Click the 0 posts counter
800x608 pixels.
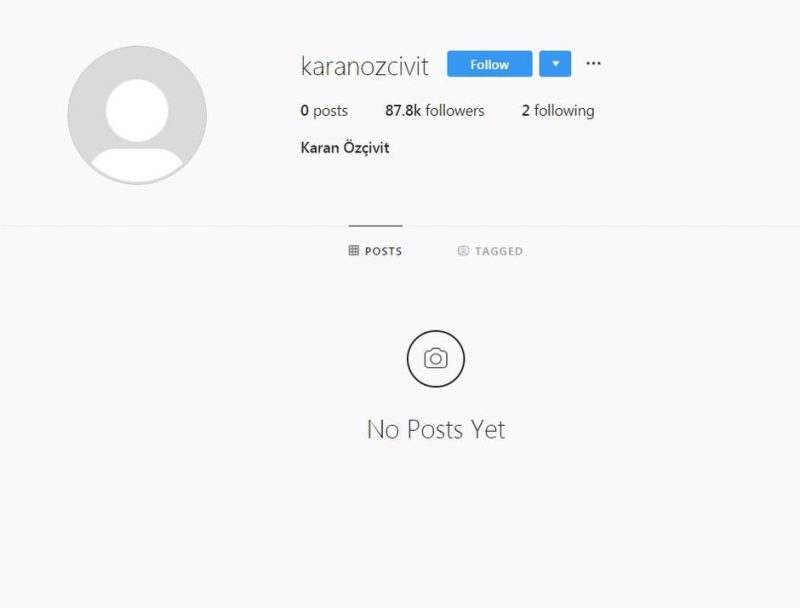pyautogui.click(x=324, y=110)
